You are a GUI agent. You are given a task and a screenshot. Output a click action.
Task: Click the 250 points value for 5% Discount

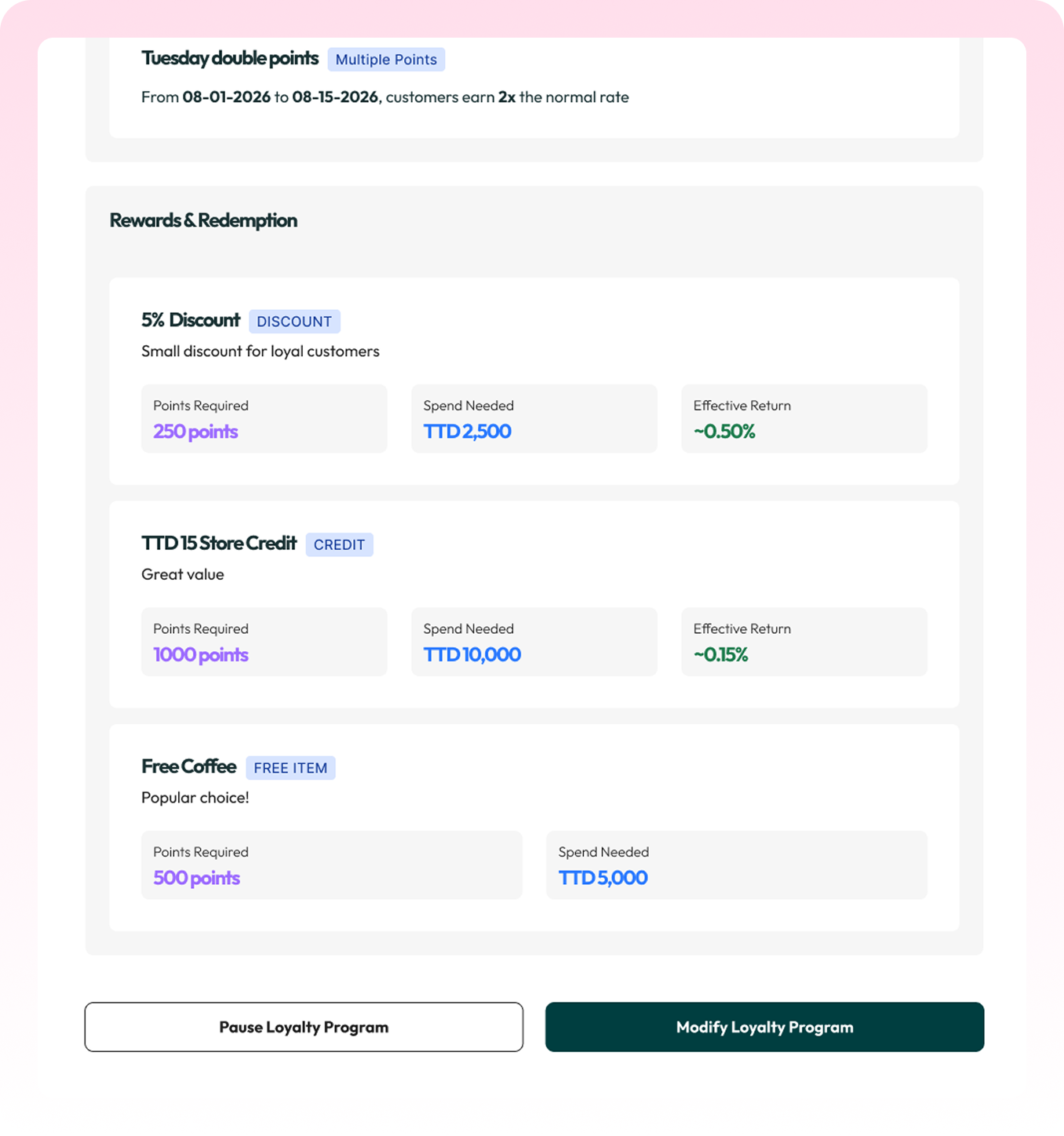click(x=195, y=431)
